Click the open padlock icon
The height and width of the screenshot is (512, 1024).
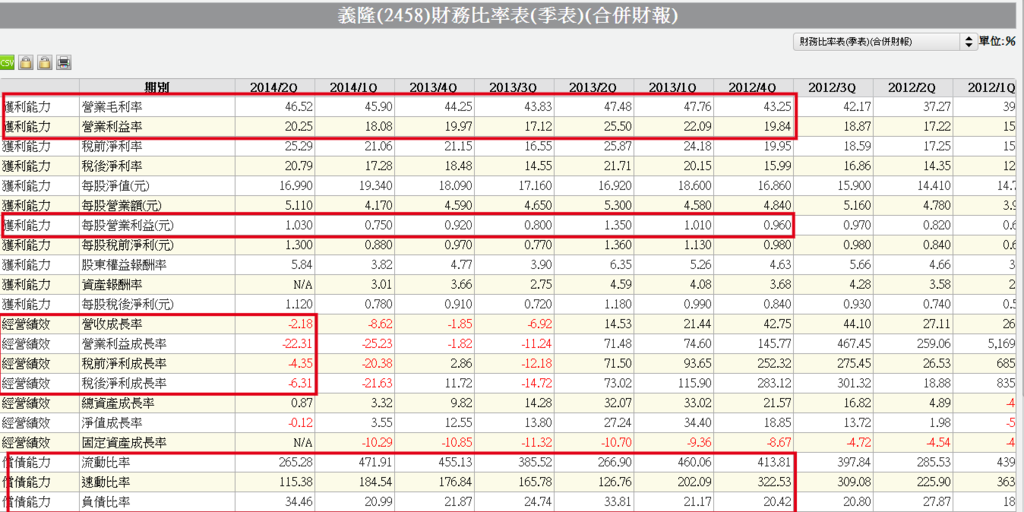click(x=44, y=63)
